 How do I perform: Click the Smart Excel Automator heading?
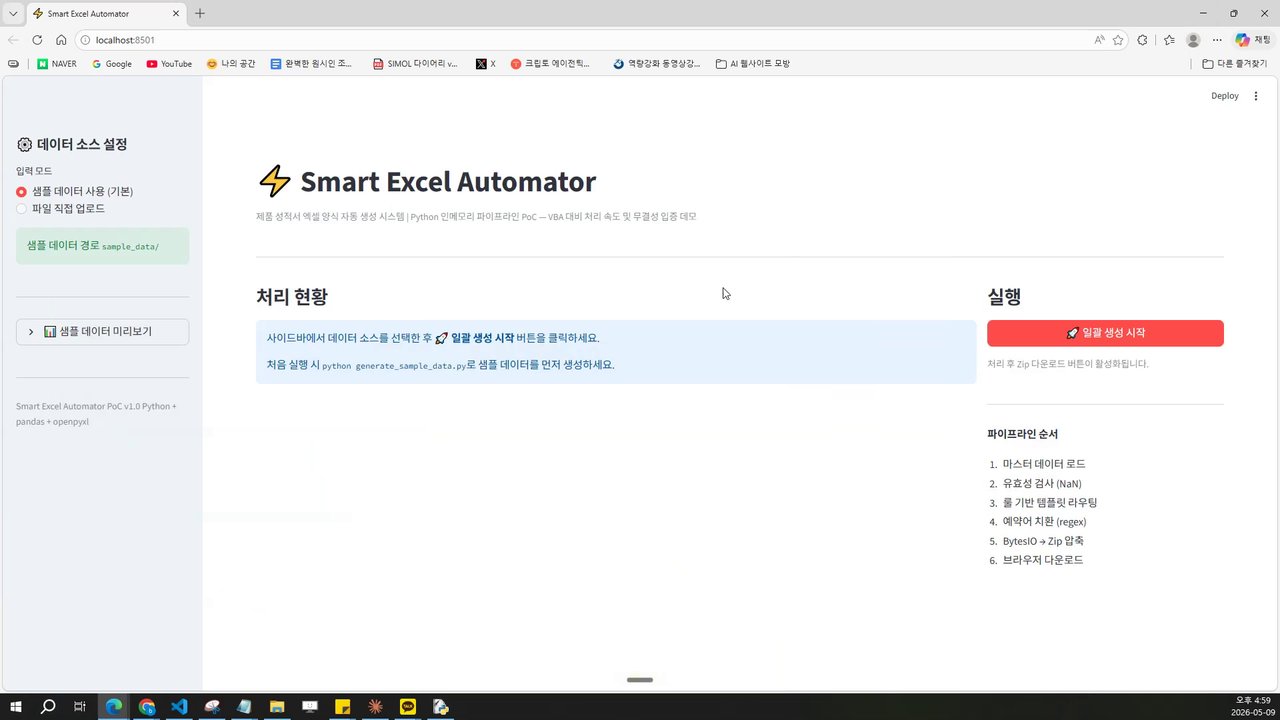448,182
